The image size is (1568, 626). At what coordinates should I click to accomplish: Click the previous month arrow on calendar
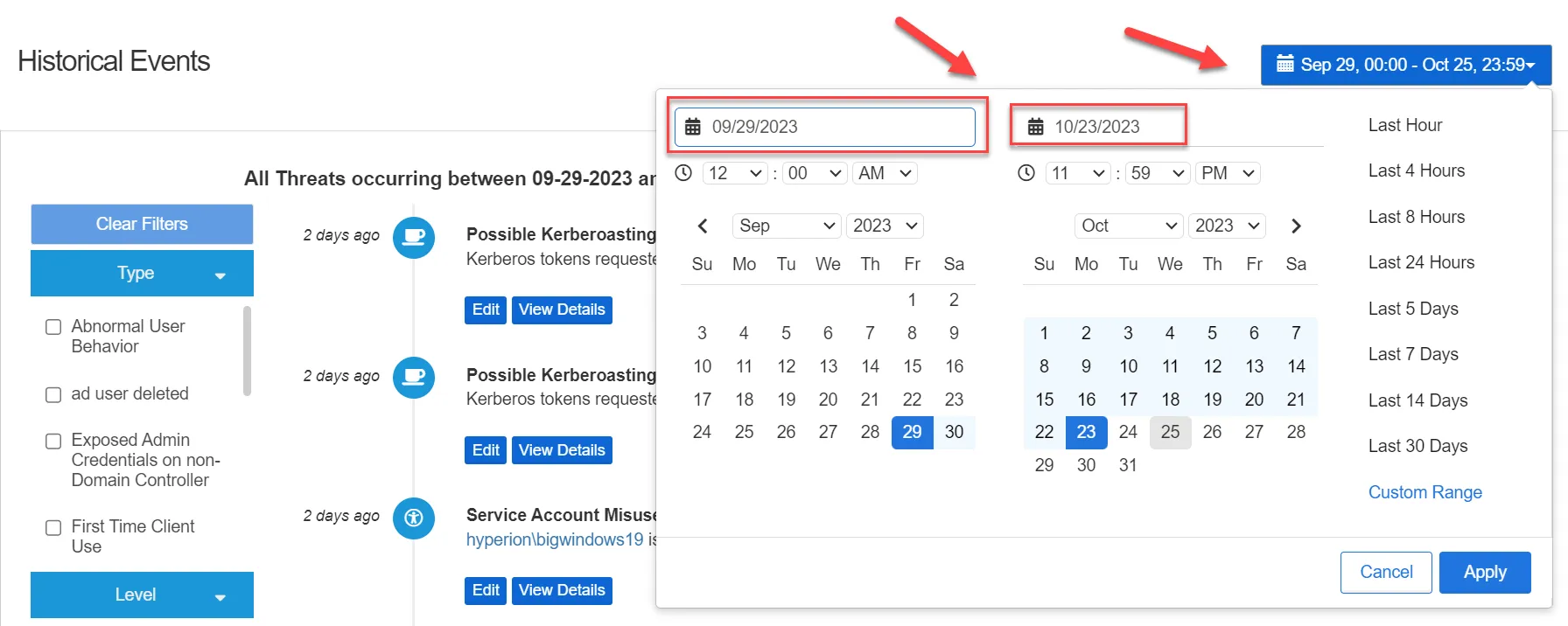[702, 226]
